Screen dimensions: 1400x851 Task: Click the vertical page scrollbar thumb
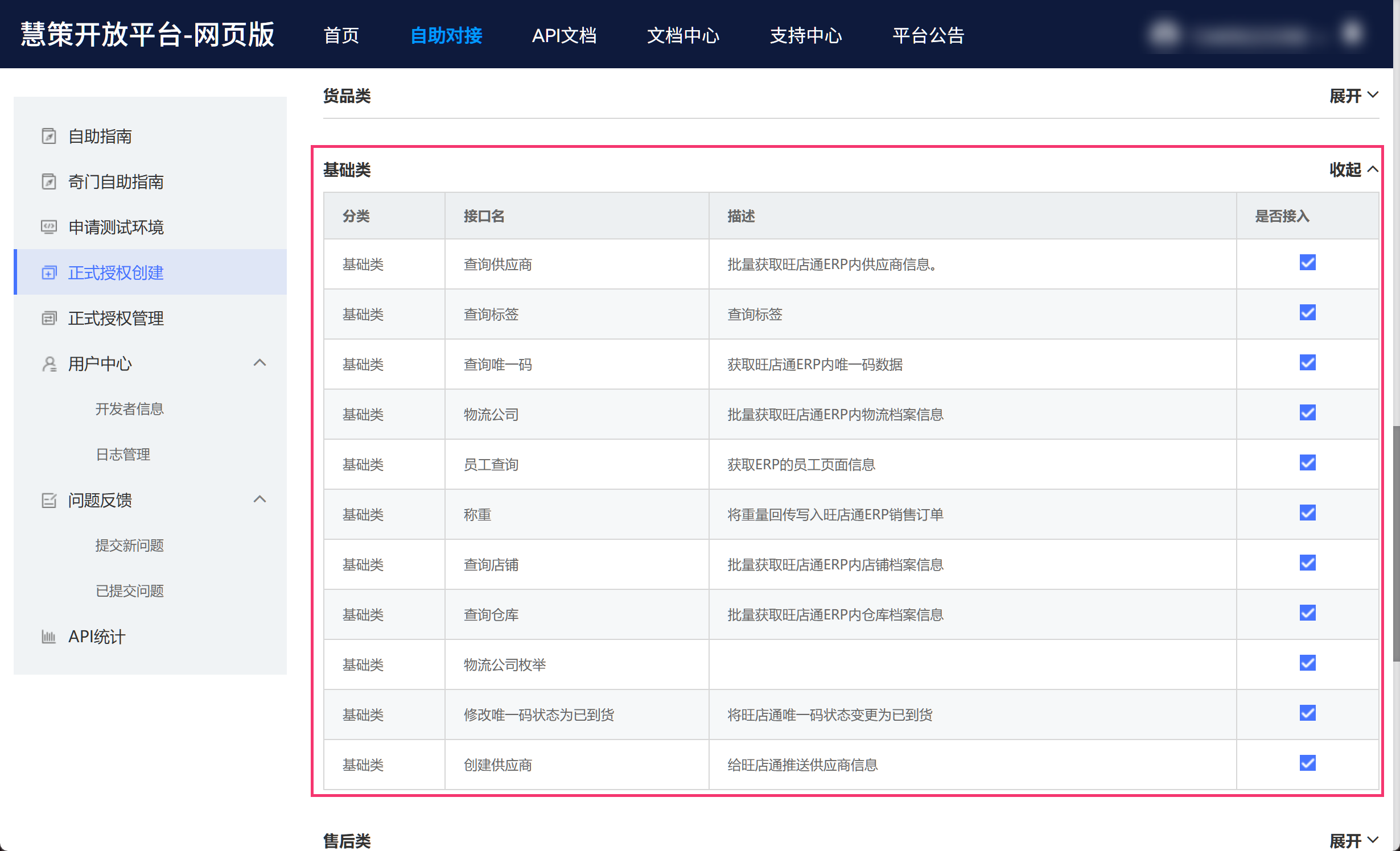(x=1396, y=543)
